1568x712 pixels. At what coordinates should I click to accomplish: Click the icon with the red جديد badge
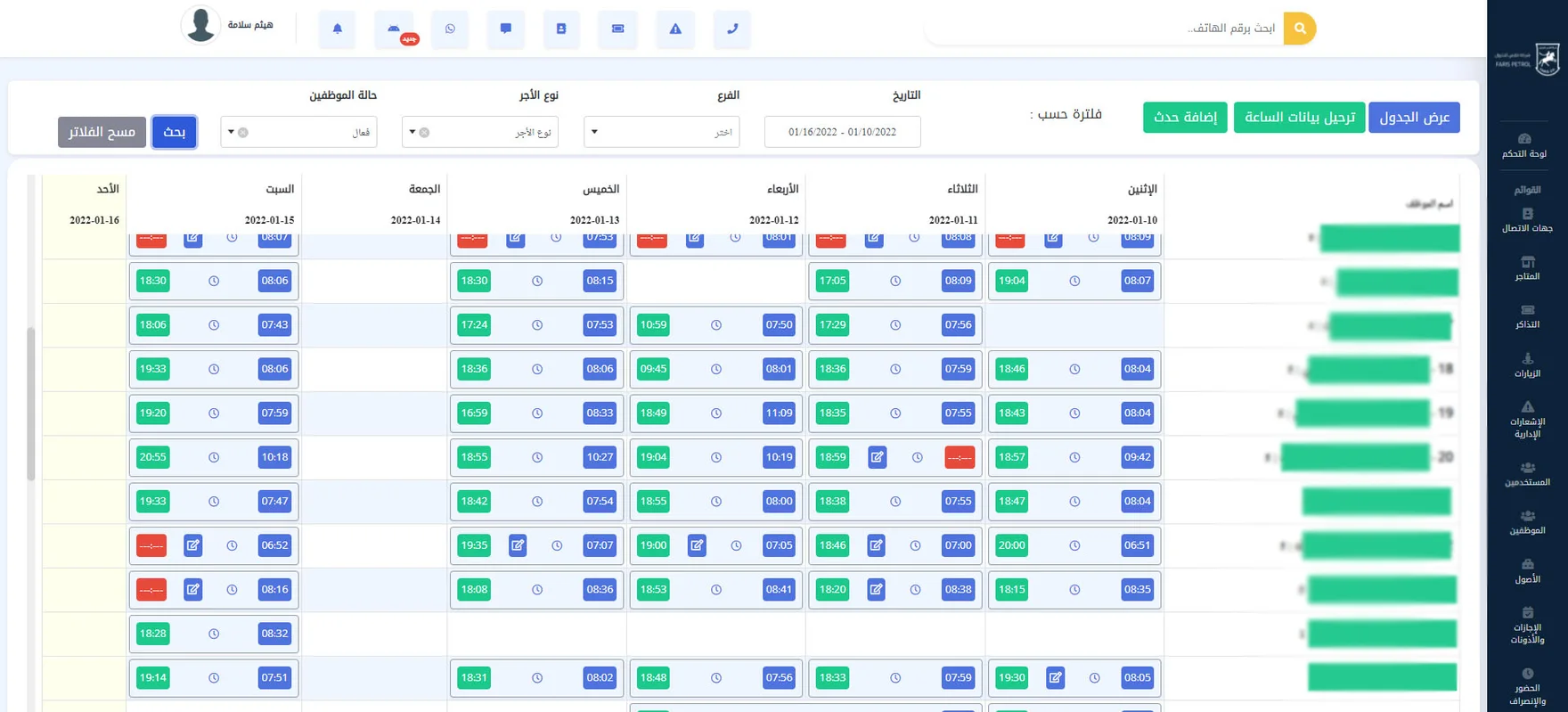pyautogui.click(x=394, y=29)
